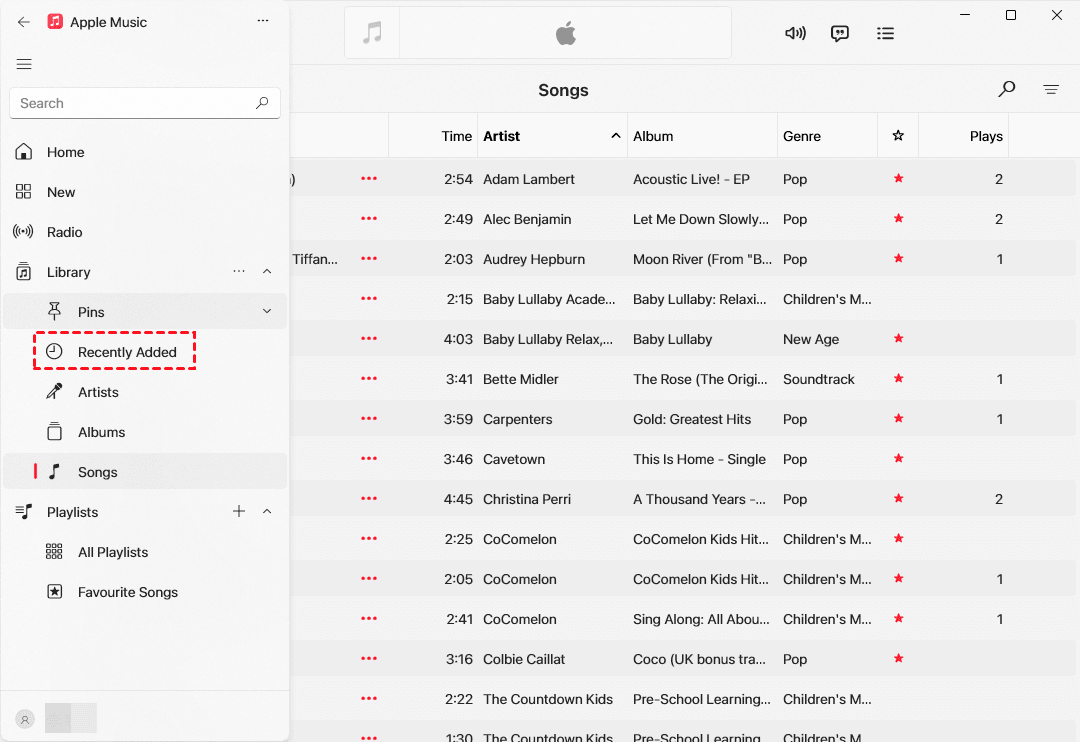Open more options for Carpenters song
The image size is (1080, 742).
tap(369, 418)
